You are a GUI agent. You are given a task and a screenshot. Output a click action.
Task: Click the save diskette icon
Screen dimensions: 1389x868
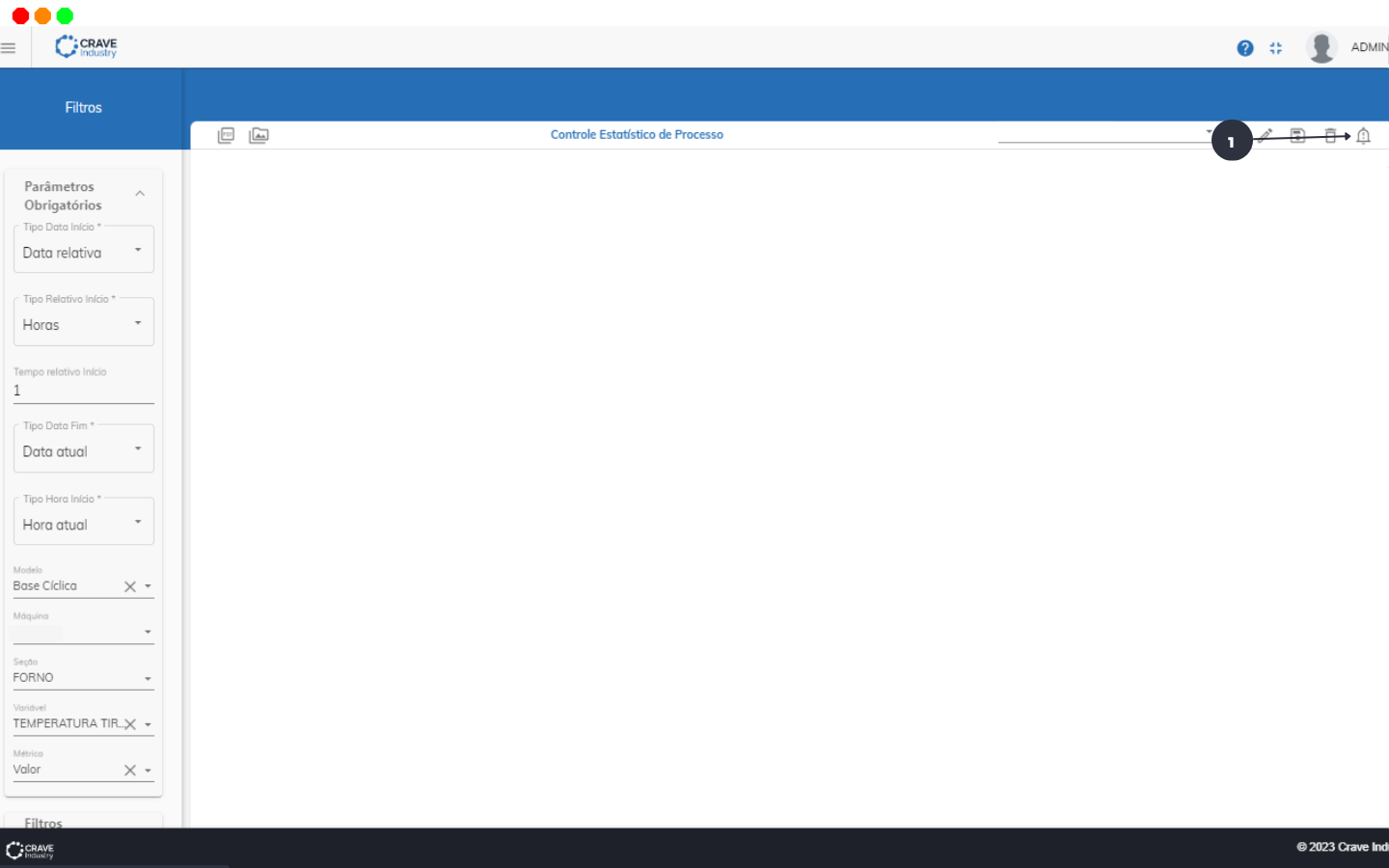(1297, 136)
